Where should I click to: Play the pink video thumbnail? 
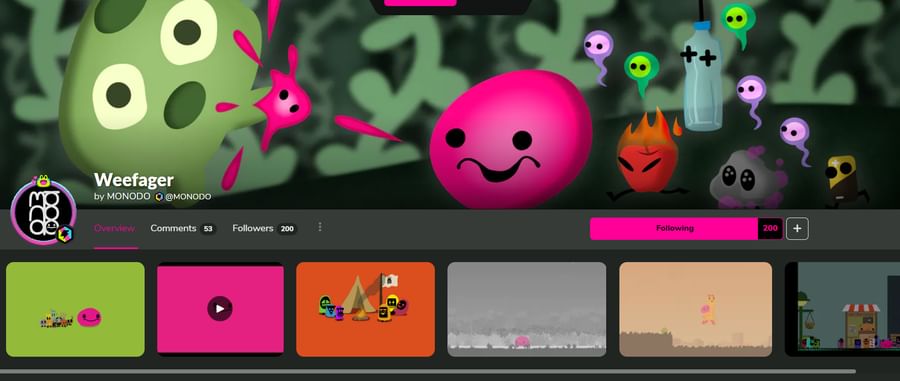[x=220, y=309]
